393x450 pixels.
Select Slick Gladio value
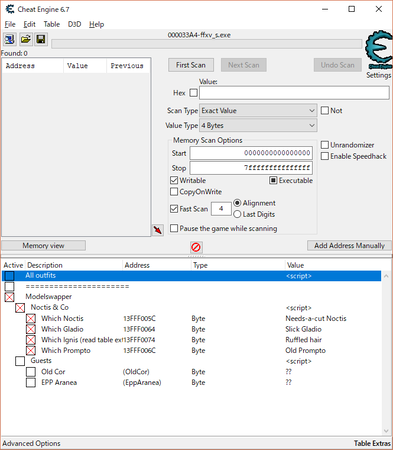pyautogui.click(x=303, y=329)
